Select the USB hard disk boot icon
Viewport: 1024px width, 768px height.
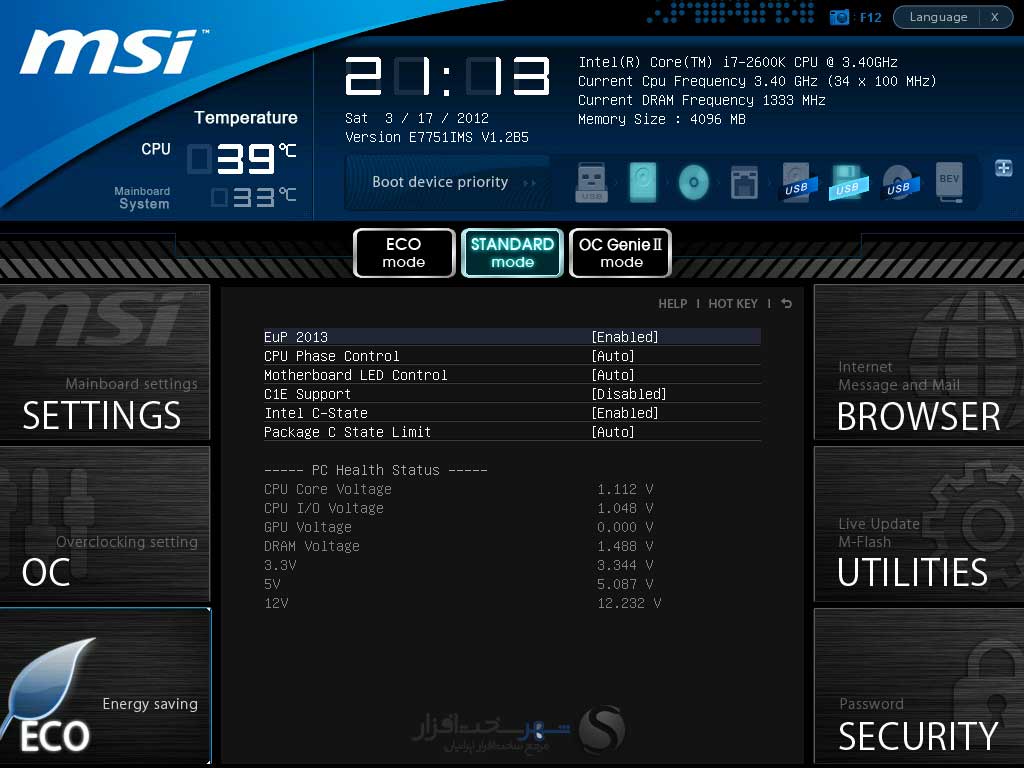(x=797, y=182)
